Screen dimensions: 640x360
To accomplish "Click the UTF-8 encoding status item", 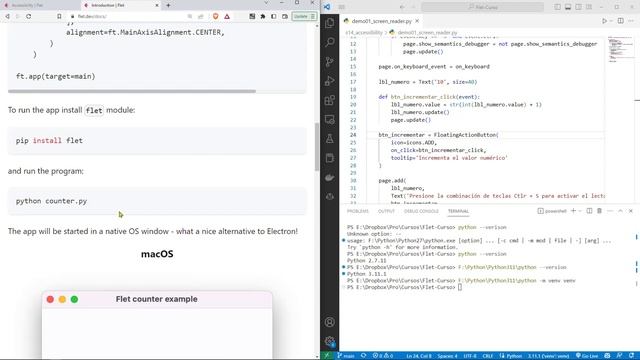I will tap(470, 356).
